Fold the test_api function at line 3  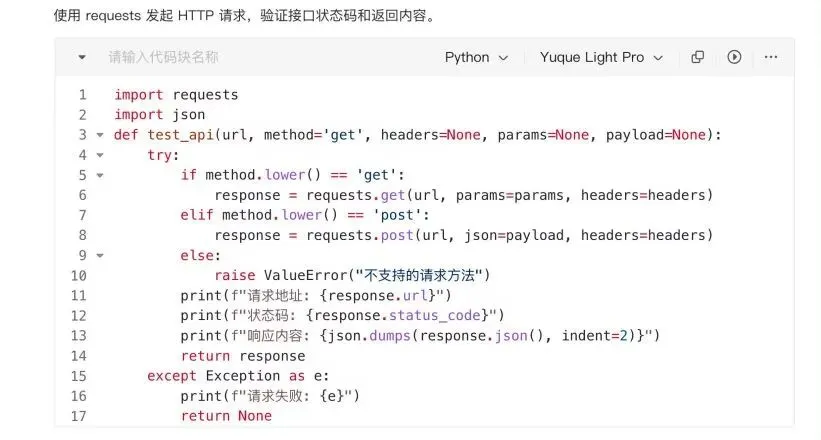[x=99, y=135]
